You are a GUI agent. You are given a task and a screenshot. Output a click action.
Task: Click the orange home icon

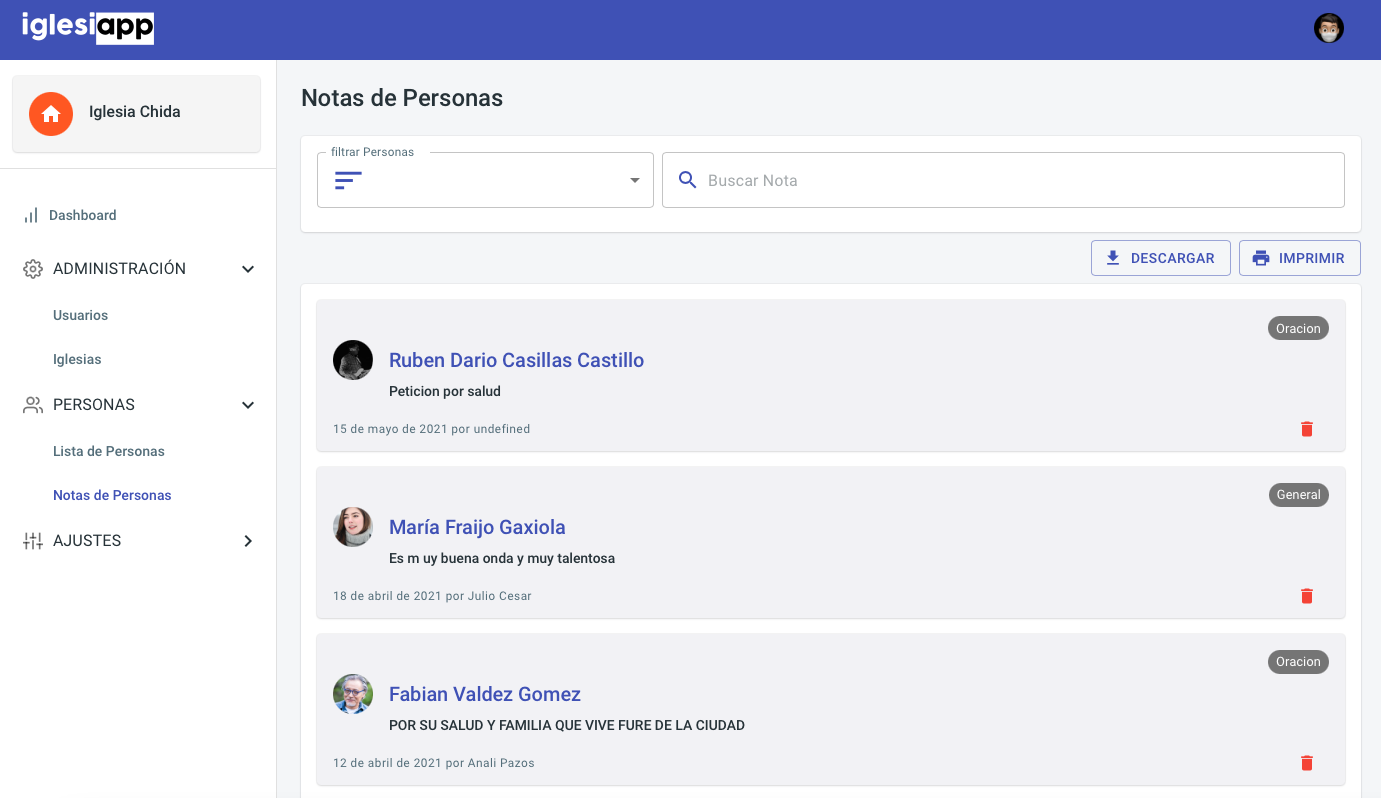[x=51, y=114]
